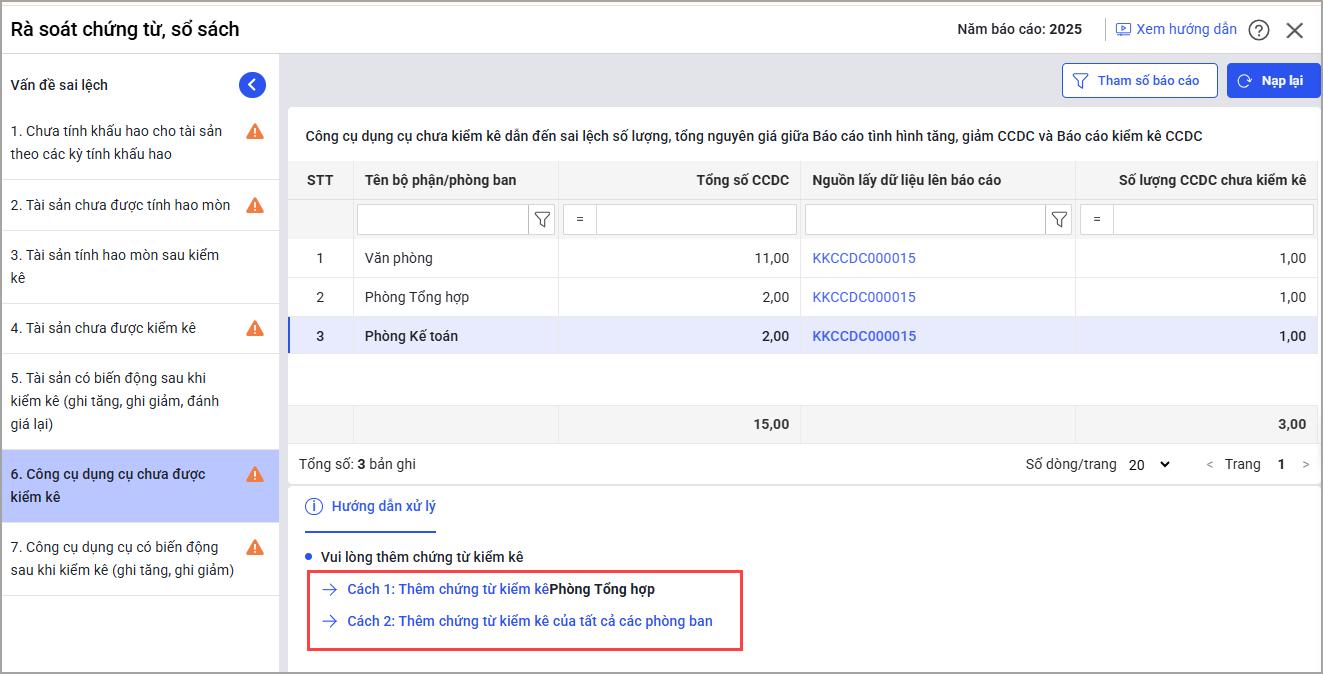Screen dimensions: 1323x674
Task: Select issue 3 Tài sản tính hao mòn sau kiểm kê
Action: tap(115, 266)
